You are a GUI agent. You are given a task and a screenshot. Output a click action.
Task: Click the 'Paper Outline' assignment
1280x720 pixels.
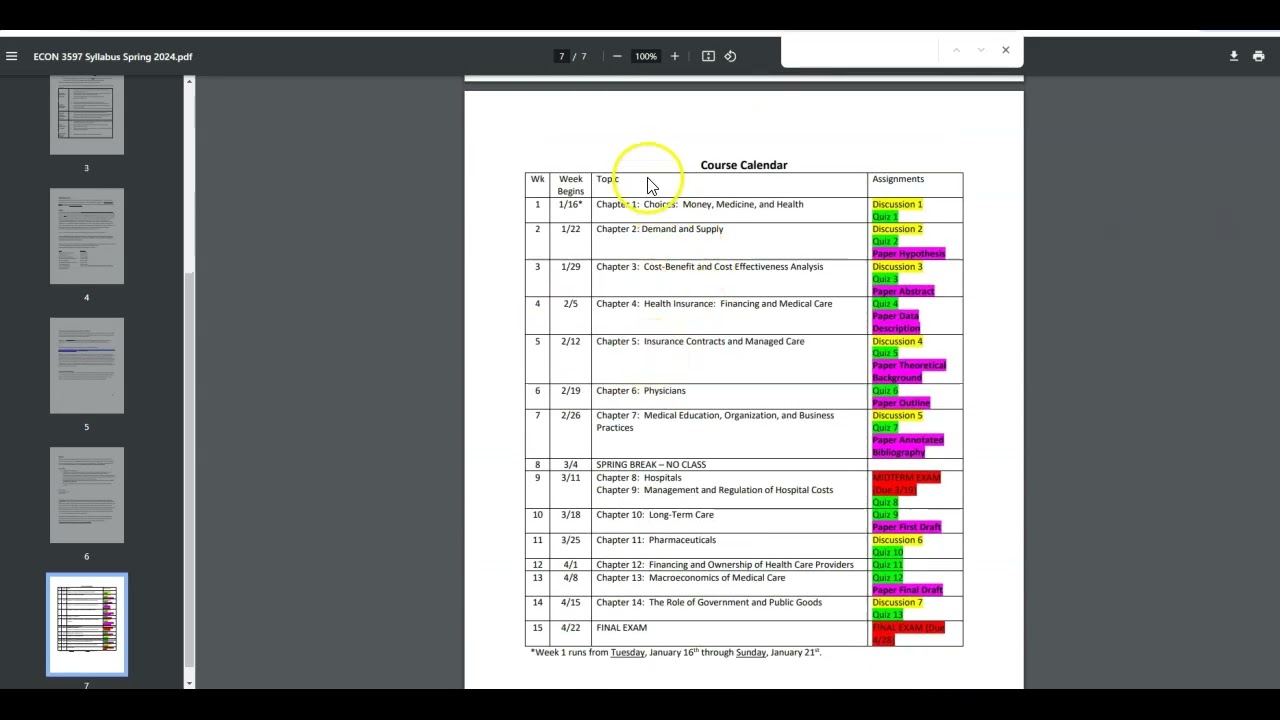tap(901, 403)
